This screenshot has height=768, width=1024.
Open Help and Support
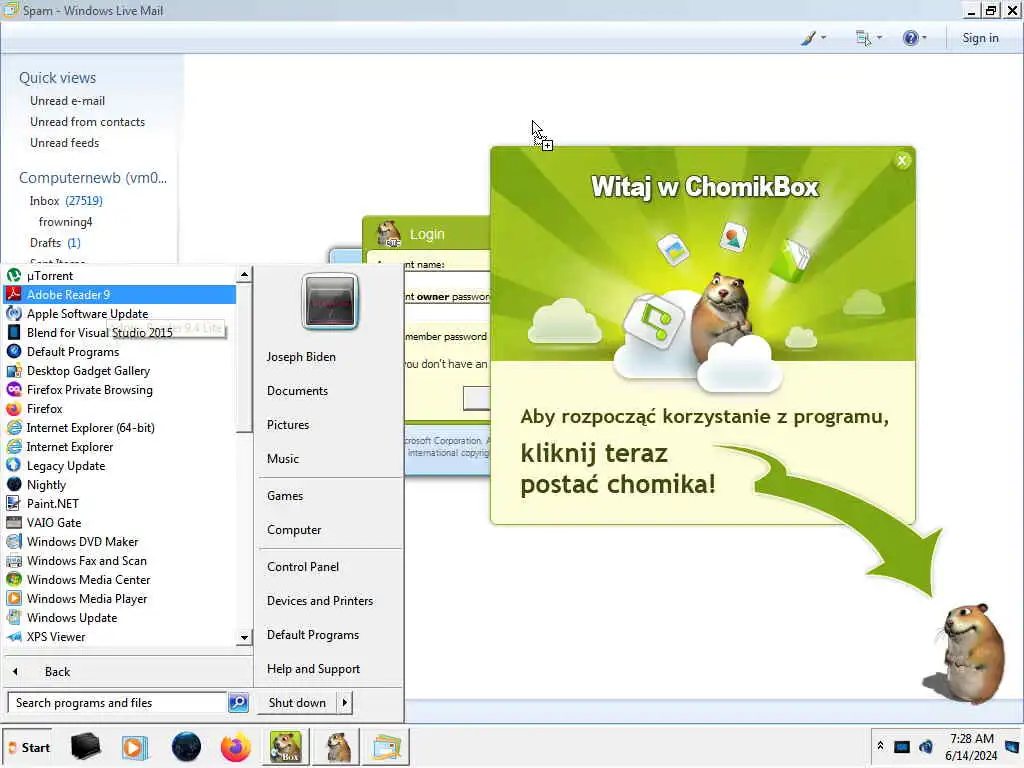pyautogui.click(x=313, y=669)
